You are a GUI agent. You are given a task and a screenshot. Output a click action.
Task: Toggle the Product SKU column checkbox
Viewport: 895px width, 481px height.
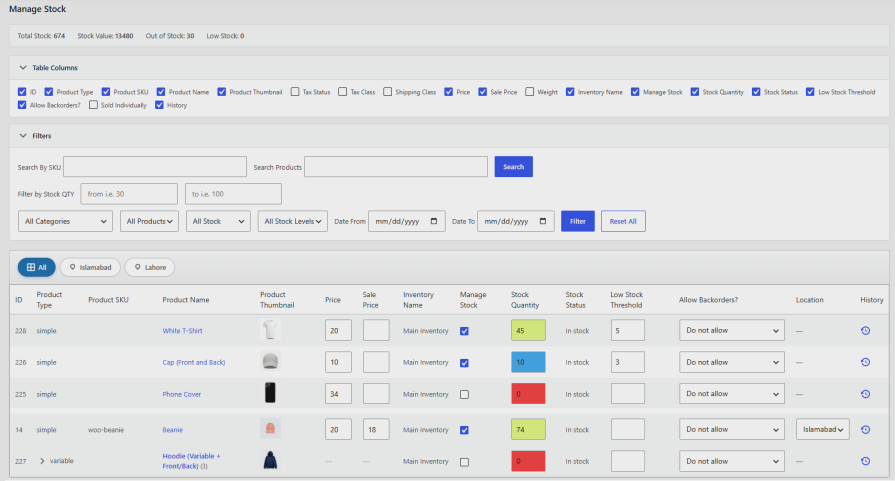coord(106,92)
